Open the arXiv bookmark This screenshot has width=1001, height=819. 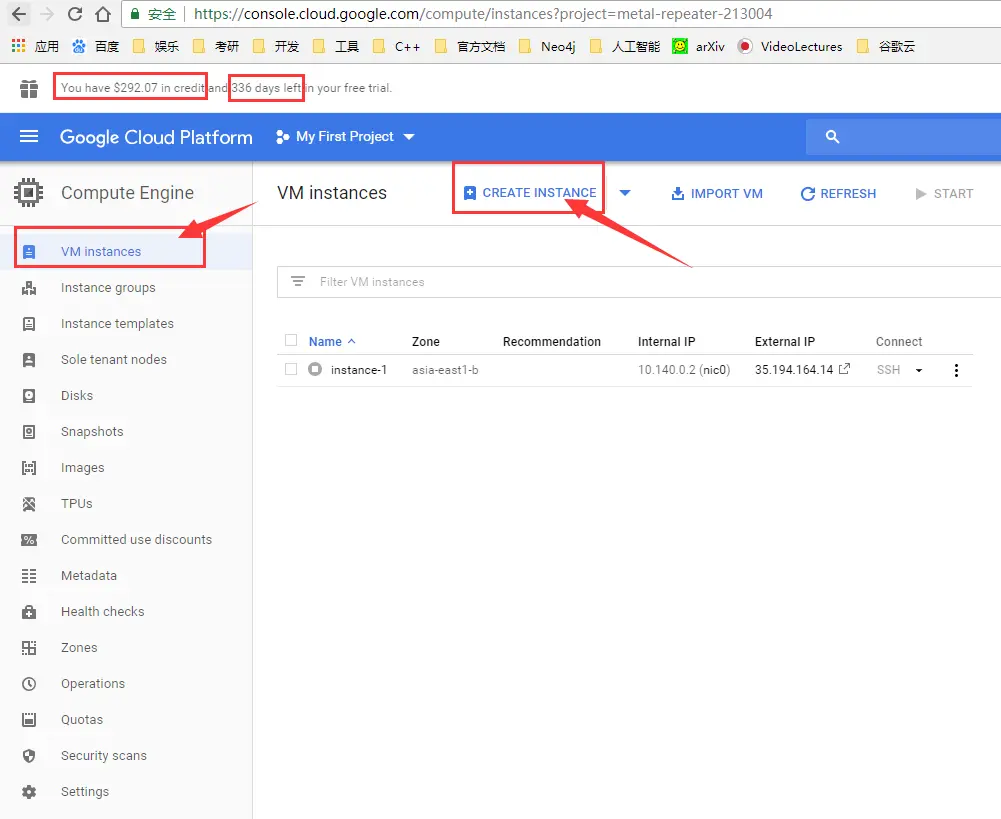click(x=698, y=47)
